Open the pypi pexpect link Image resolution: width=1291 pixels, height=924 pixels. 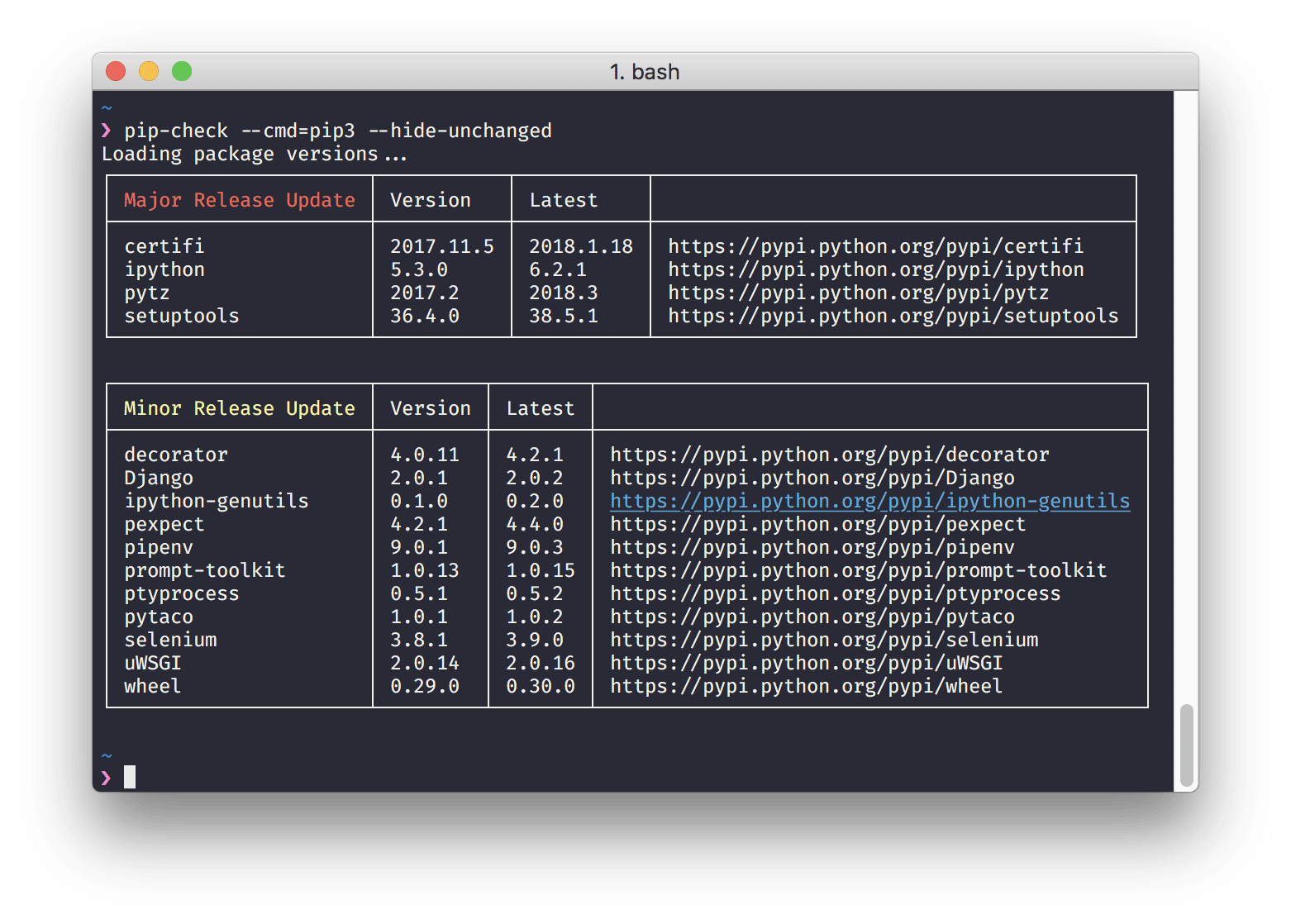pyautogui.click(x=817, y=523)
